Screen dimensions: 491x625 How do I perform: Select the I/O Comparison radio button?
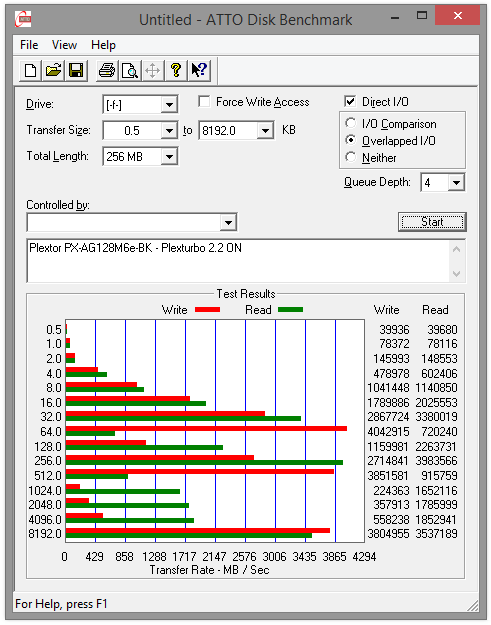[x=350, y=123]
